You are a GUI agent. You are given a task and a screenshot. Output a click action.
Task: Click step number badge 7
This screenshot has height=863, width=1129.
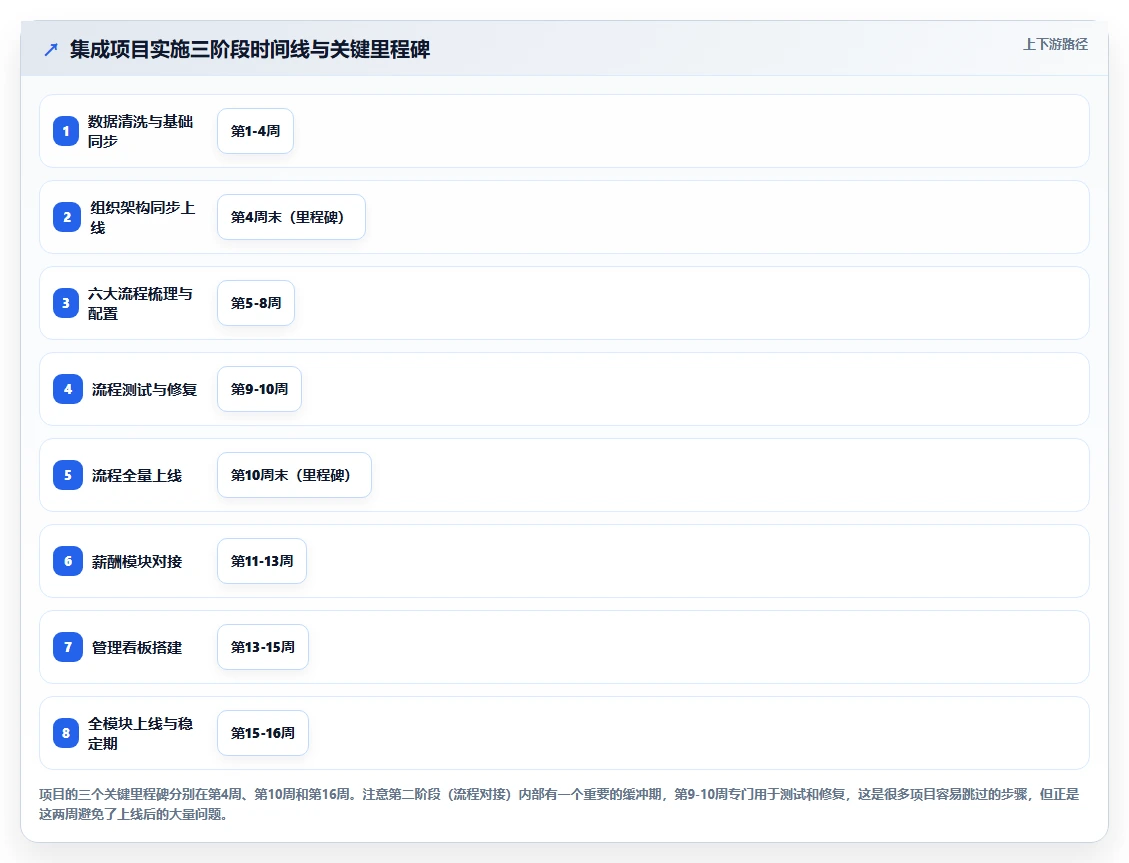(68, 647)
